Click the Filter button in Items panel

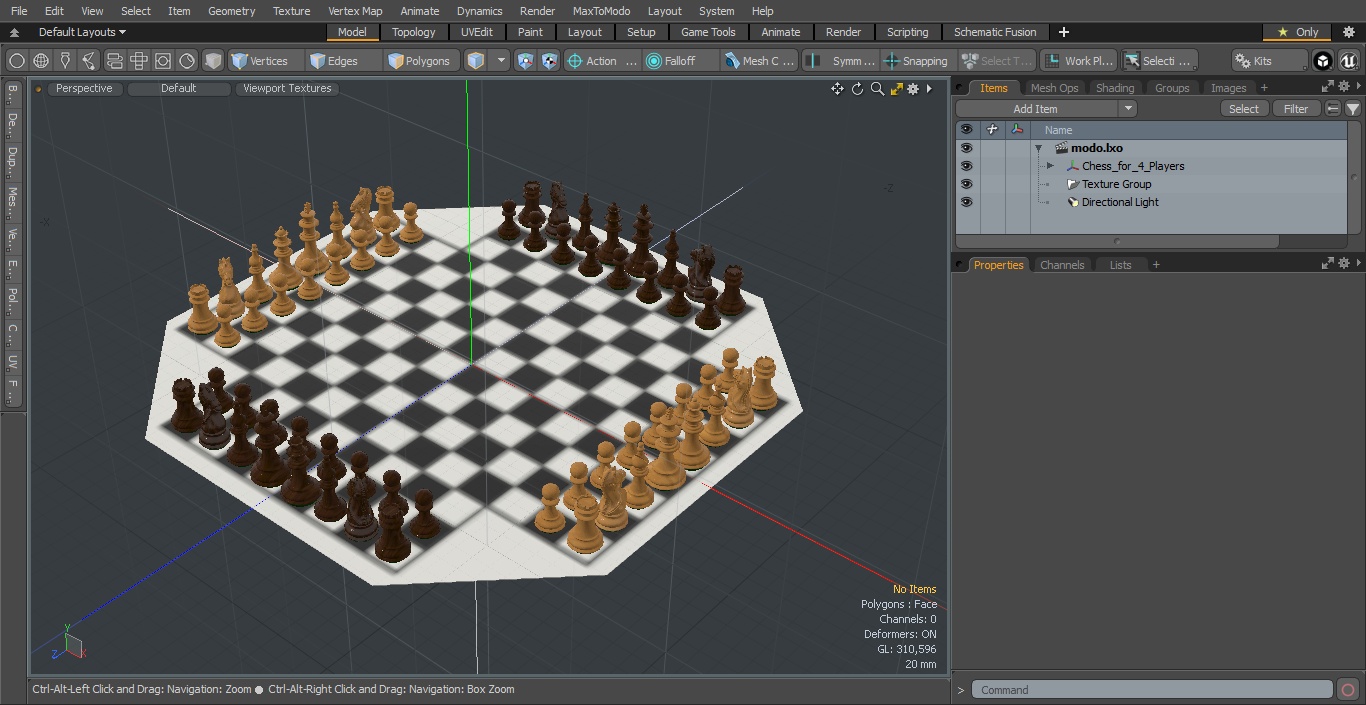click(x=1296, y=109)
